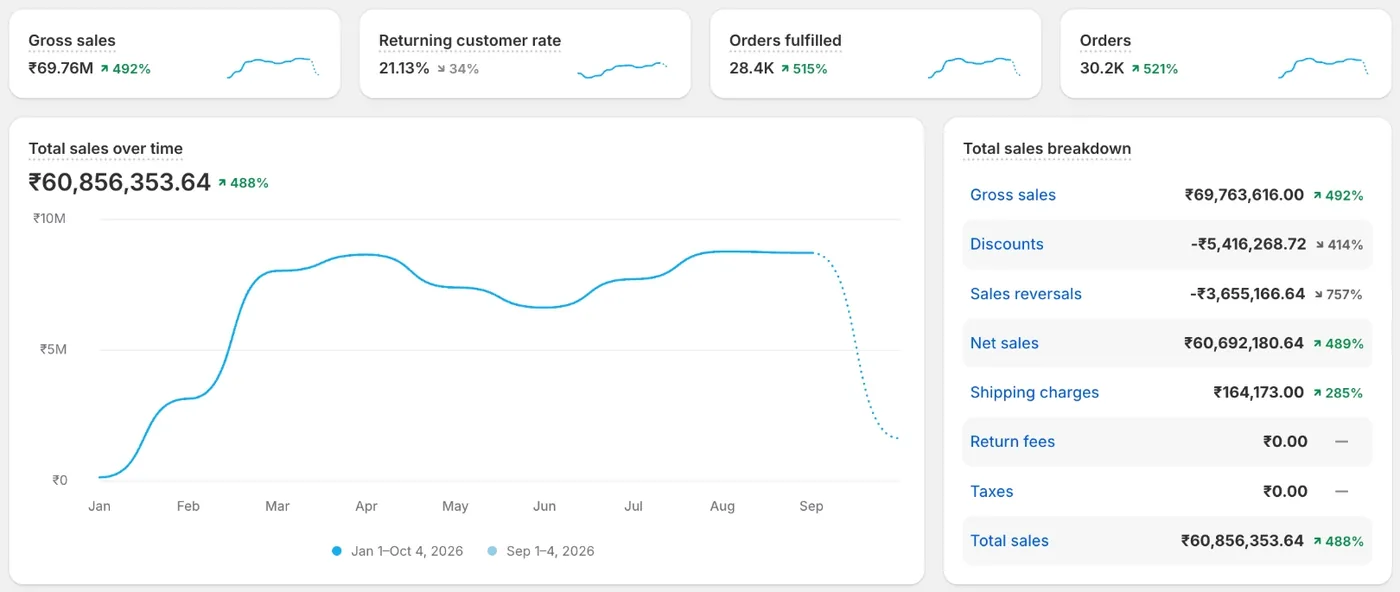Image resolution: width=1400 pixels, height=592 pixels.
Task: Click the 28.4K orders fulfilled value
Action: click(751, 68)
